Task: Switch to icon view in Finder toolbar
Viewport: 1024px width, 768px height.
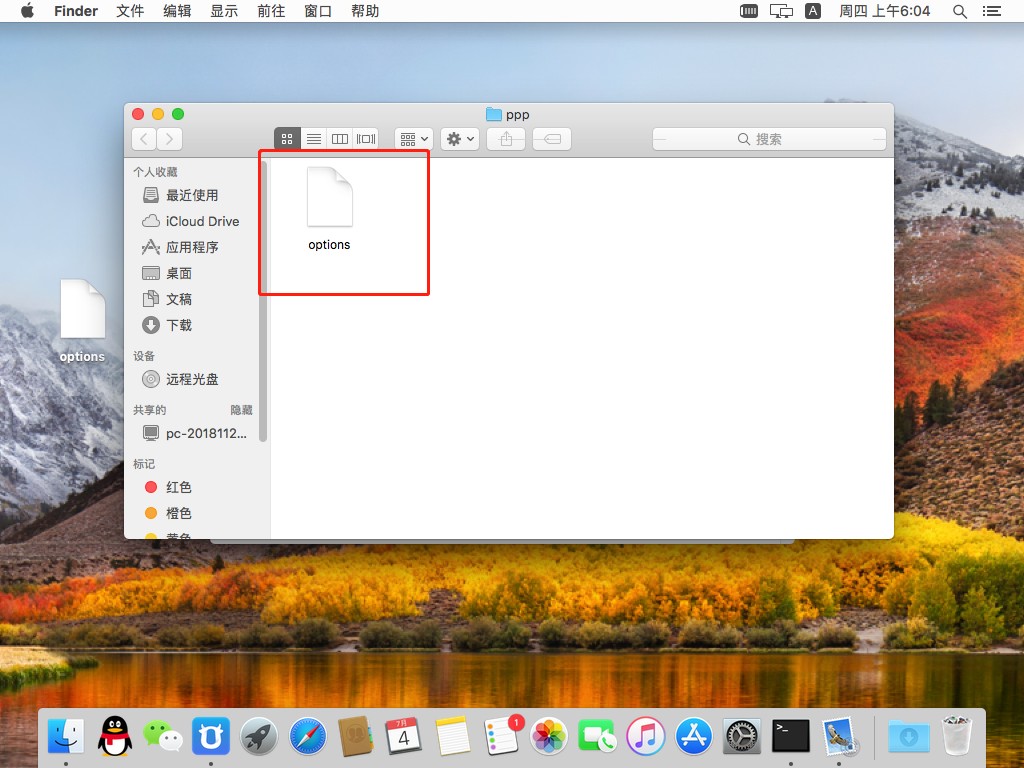Action: [x=287, y=139]
